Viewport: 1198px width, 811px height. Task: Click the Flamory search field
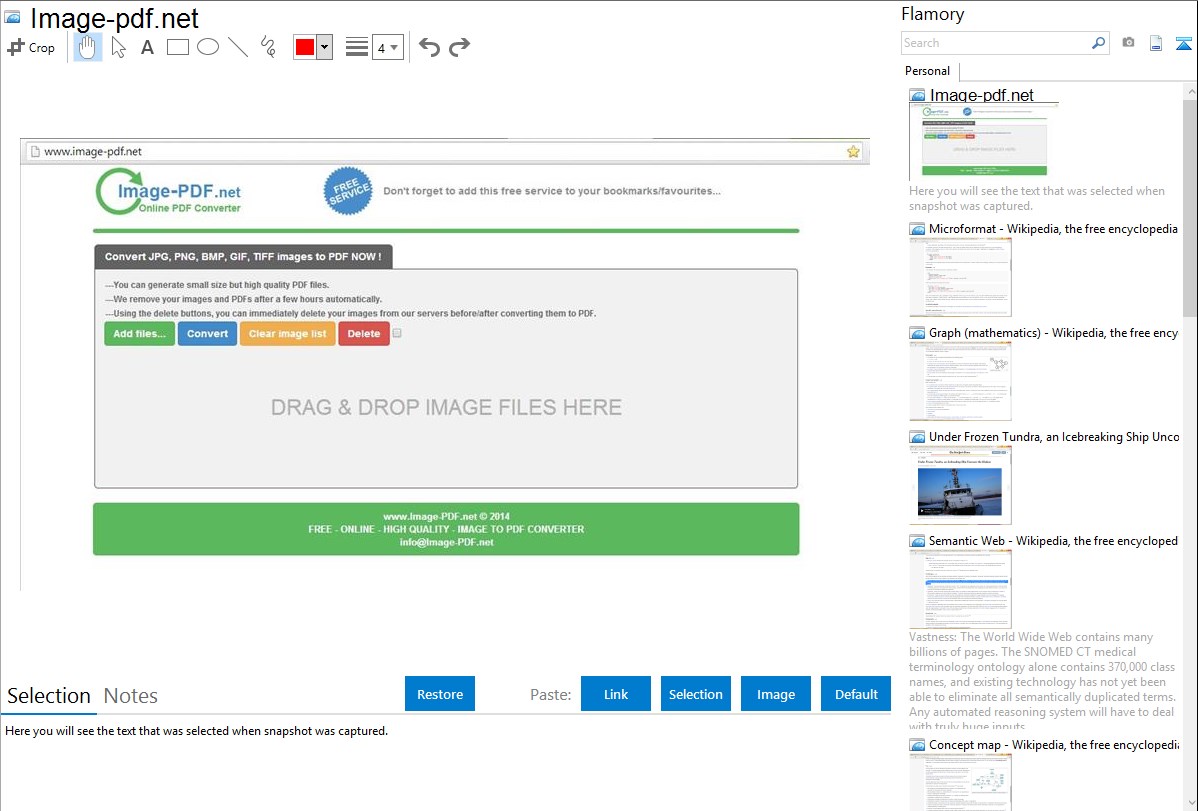tap(996, 43)
